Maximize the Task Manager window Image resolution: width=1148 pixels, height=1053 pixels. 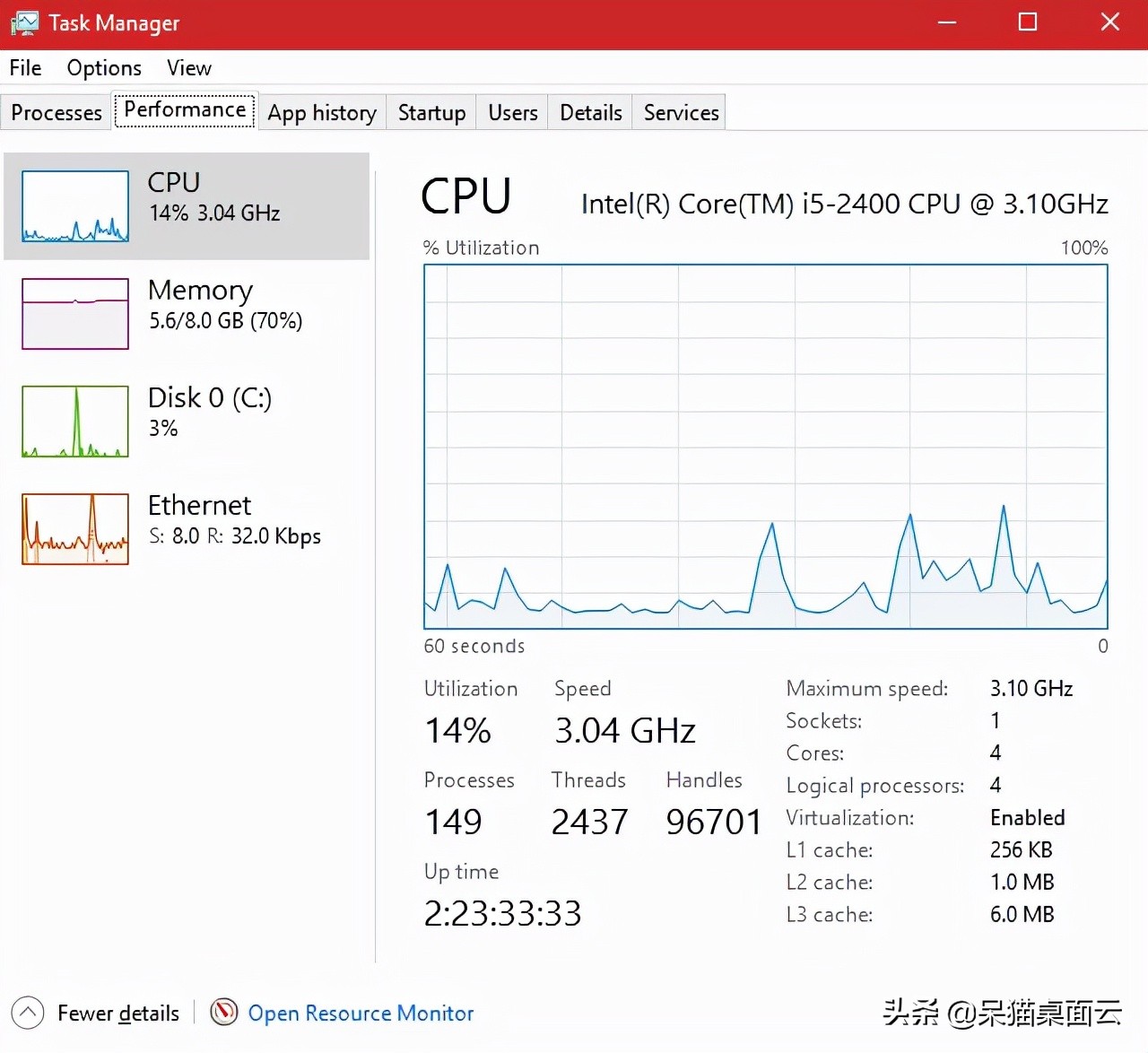click(x=1028, y=22)
